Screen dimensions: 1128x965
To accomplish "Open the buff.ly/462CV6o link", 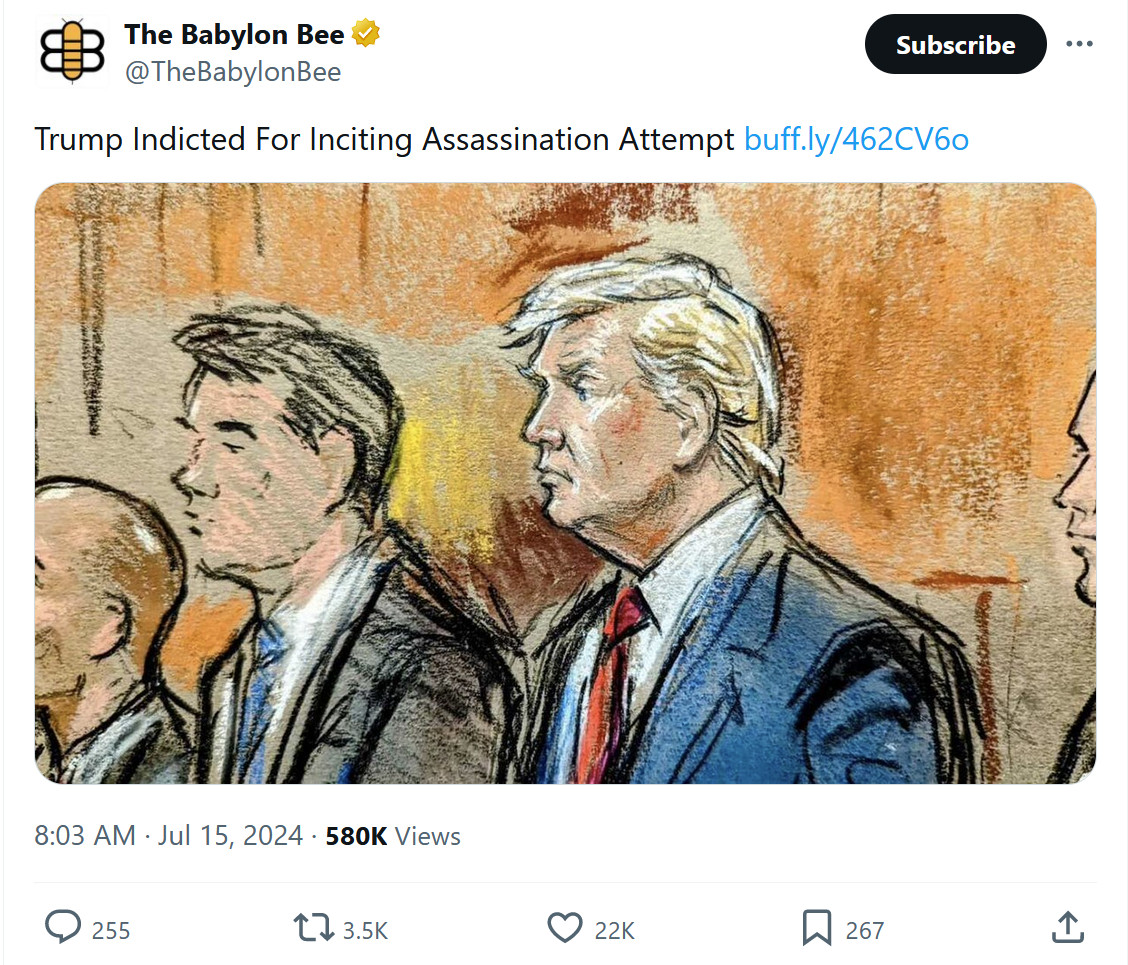I will (856, 139).
